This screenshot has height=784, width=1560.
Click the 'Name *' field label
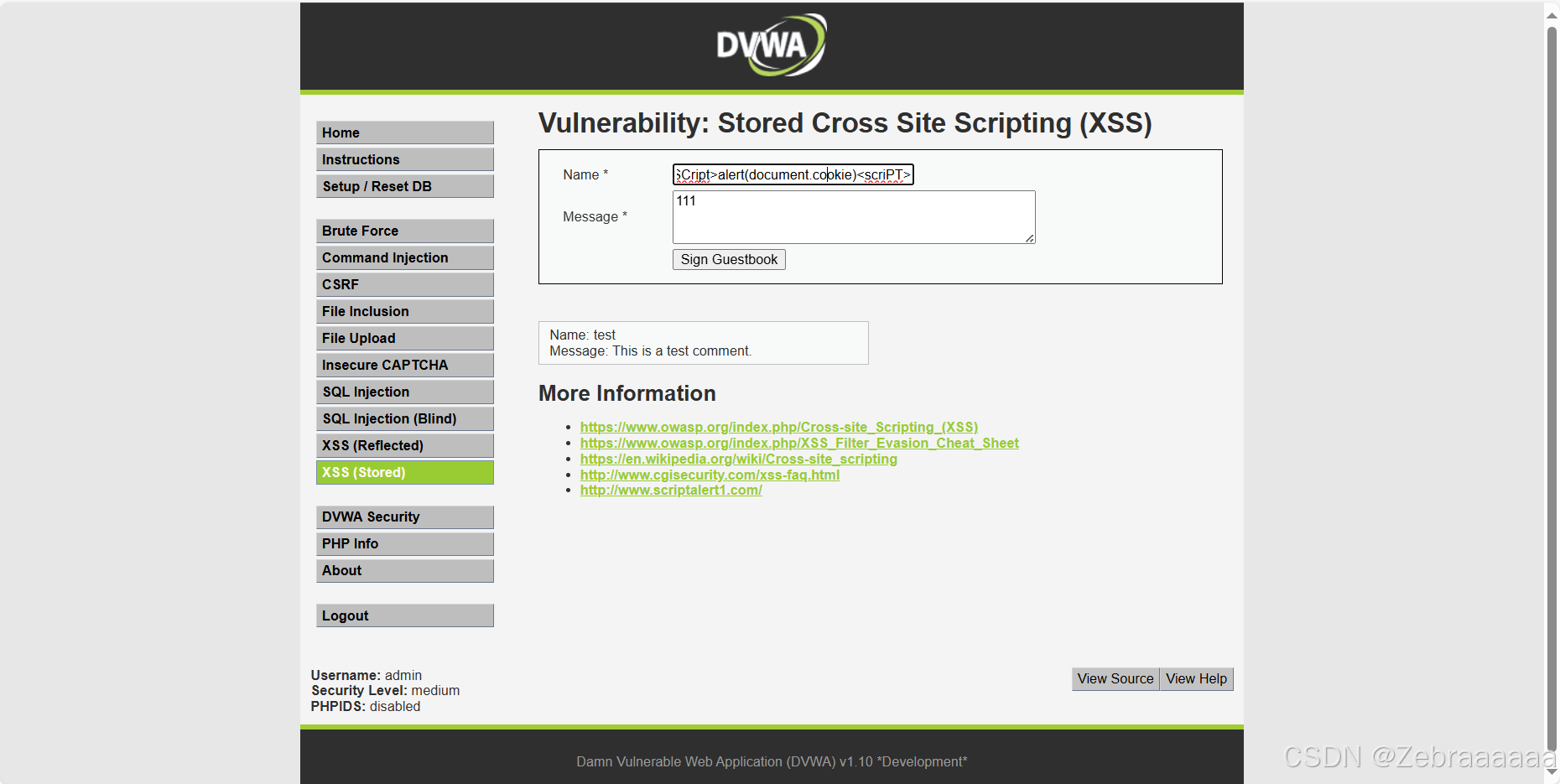click(x=585, y=174)
